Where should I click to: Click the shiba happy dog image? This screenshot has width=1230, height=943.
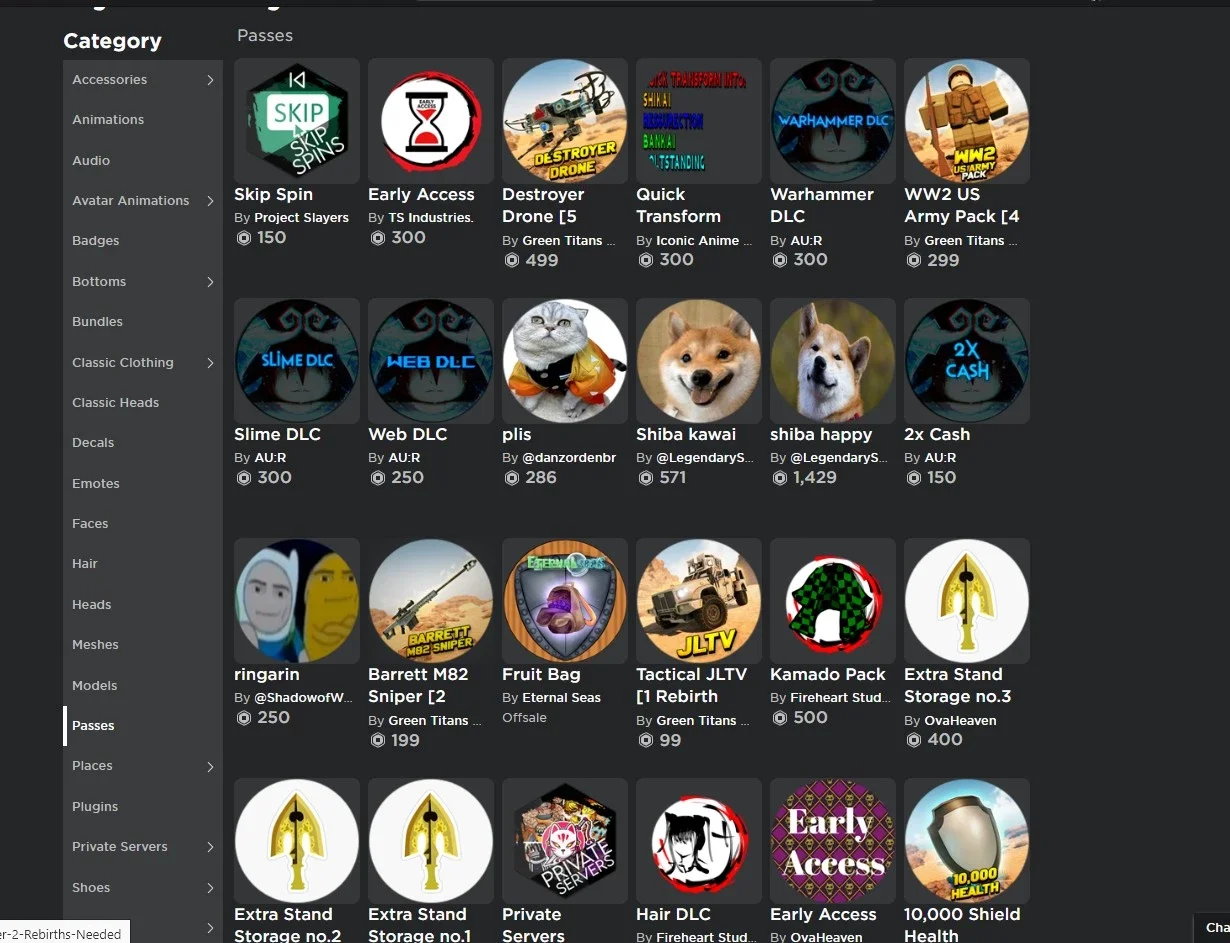click(x=833, y=361)
